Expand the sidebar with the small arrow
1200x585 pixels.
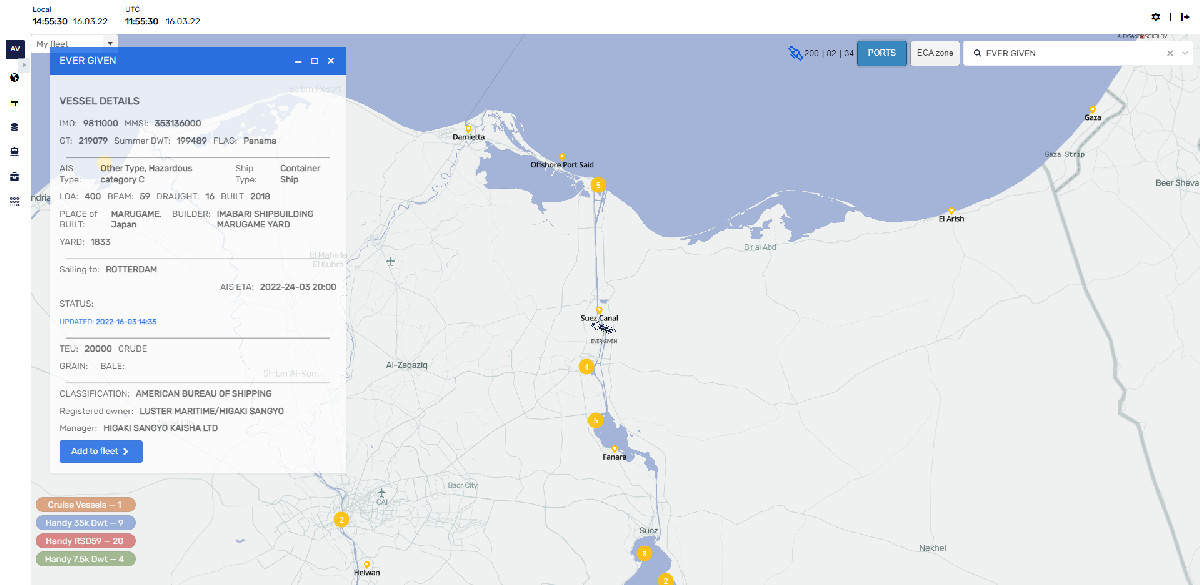(25, 65)
